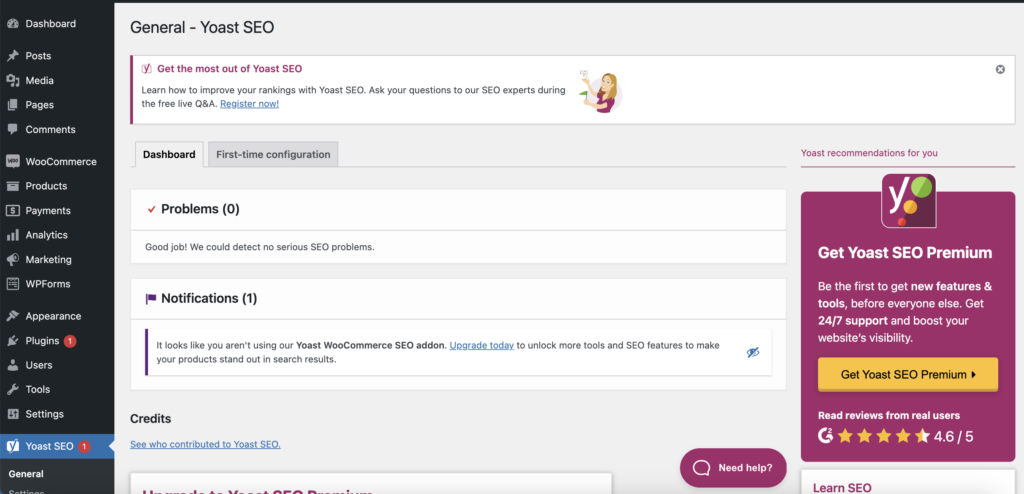Click See who contributed to Yoast SEO
The height and width of the screenshot is (494, 1024).
click(205, 444)
